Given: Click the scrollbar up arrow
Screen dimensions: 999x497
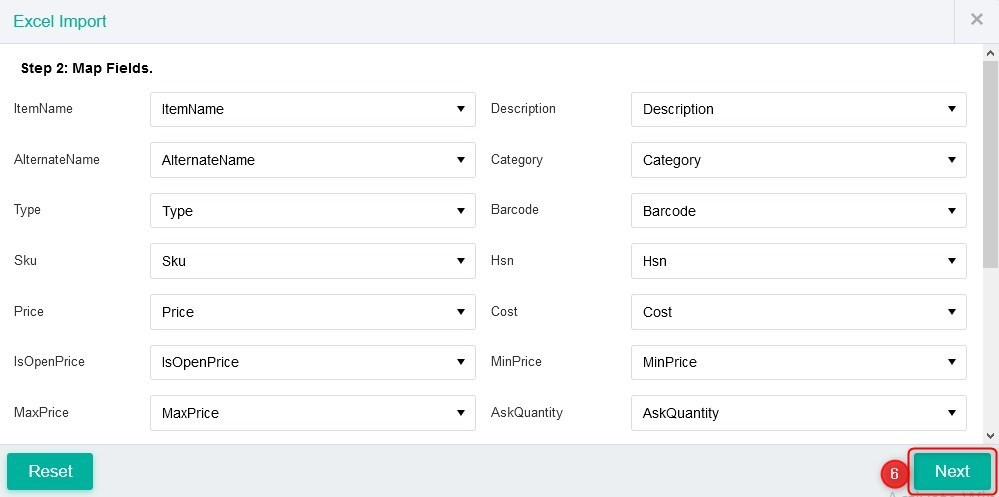Looking at the screenshot, I should [x=990, y=53].
